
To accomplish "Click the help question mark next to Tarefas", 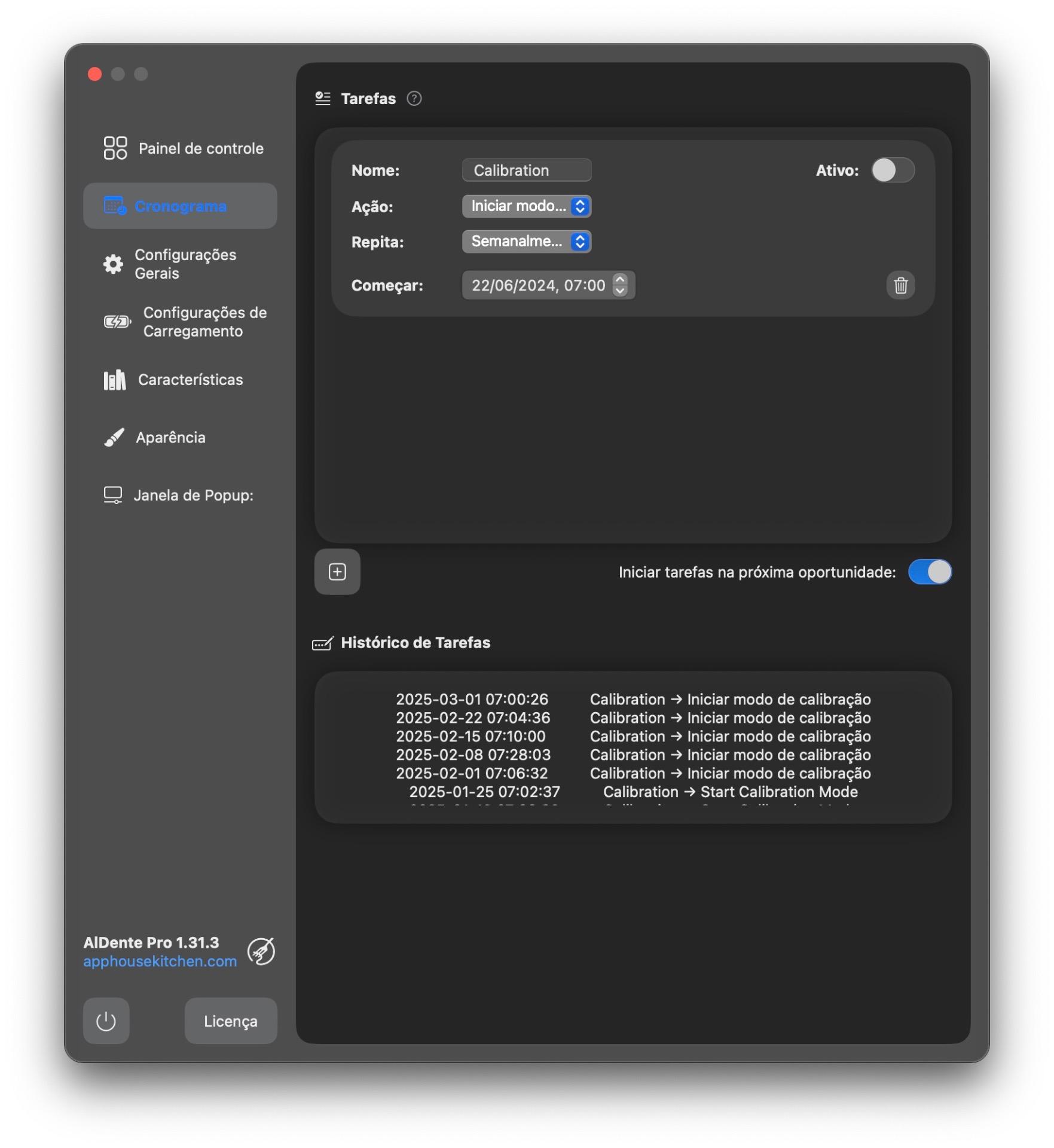I will point(414,99).
